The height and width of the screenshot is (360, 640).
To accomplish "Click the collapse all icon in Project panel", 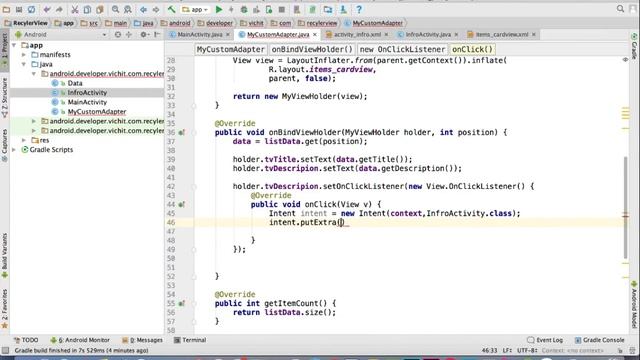I will (129, 35).
